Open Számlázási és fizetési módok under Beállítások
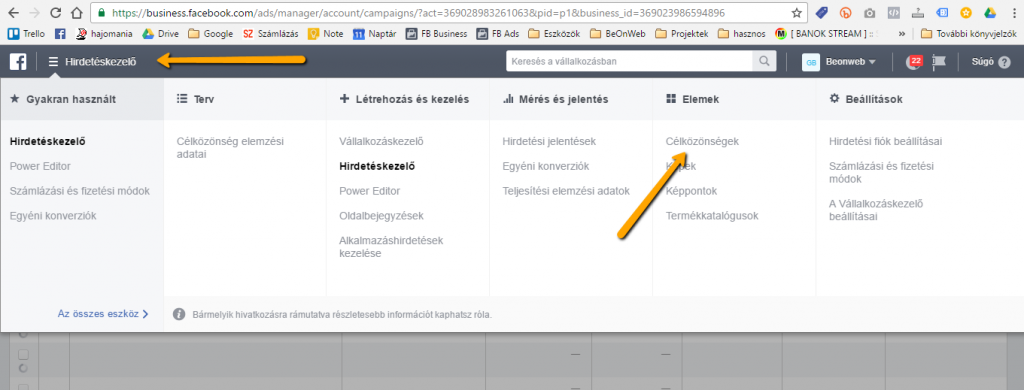This screenshot has width=1024, height=390. click(x=881, y=172)
